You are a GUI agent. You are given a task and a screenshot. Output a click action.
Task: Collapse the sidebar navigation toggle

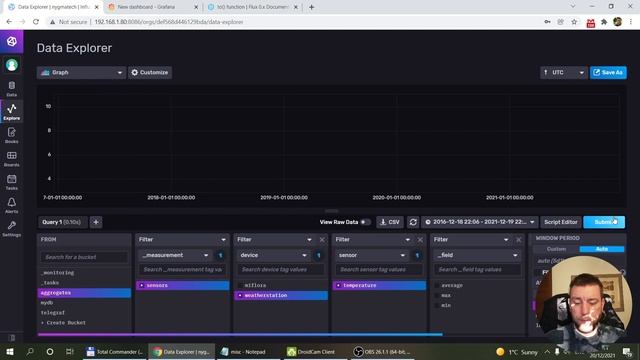point(11,338)
